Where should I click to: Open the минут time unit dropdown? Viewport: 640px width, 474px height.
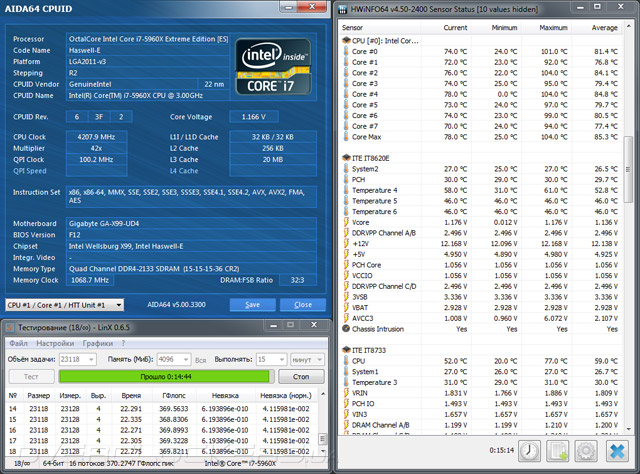coord(307,359)
